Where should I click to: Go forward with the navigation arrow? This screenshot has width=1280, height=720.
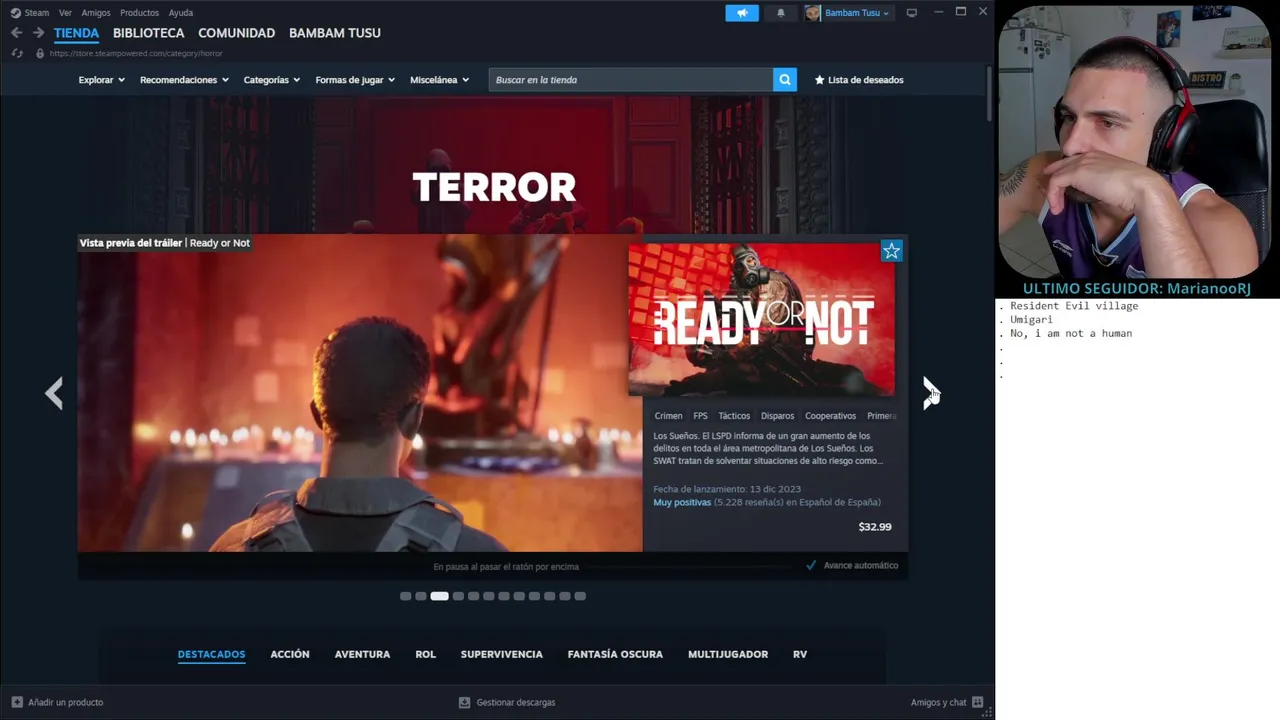pos(38,33)
